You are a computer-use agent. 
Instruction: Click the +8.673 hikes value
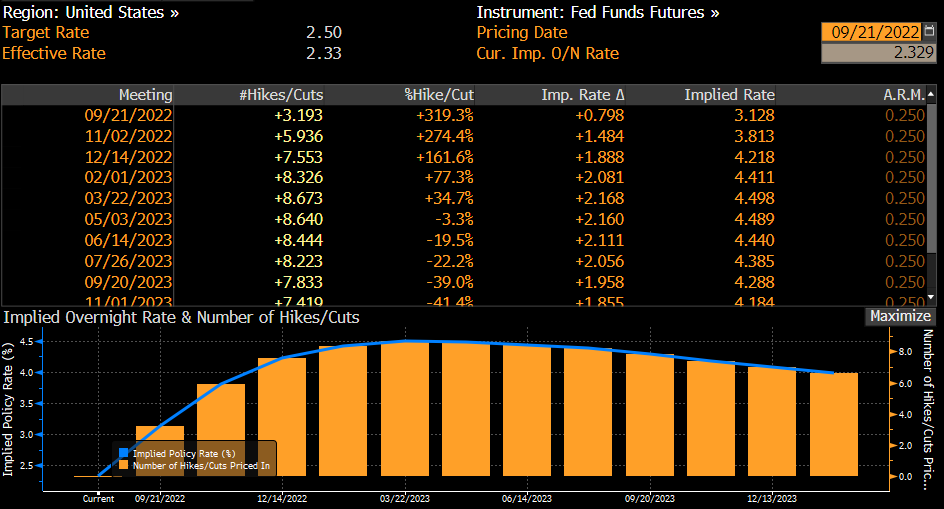coord(299,198)
